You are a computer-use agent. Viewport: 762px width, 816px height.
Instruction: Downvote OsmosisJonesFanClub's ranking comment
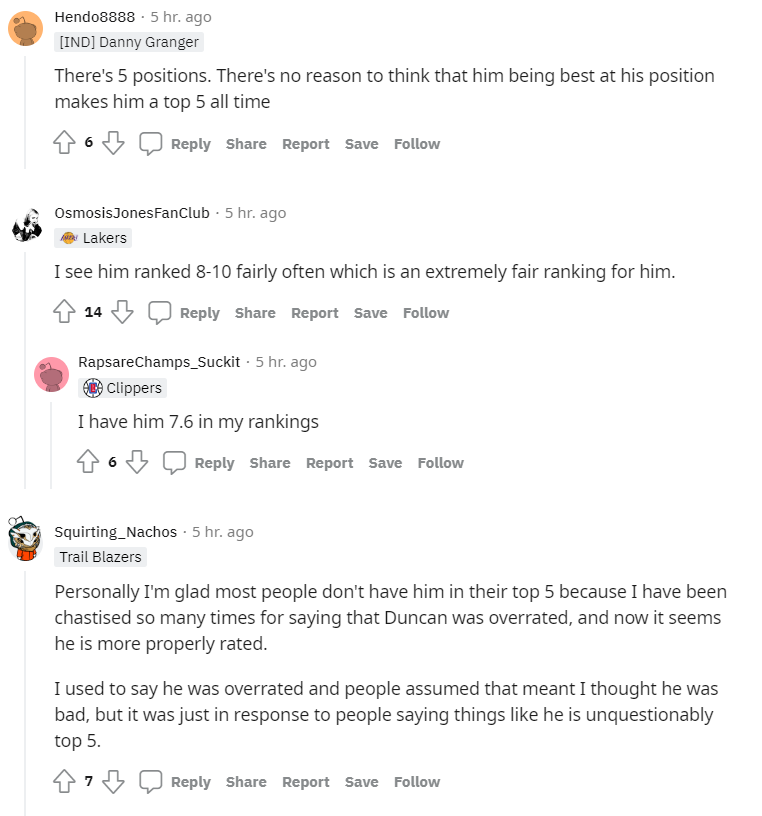tap(122, 313)
